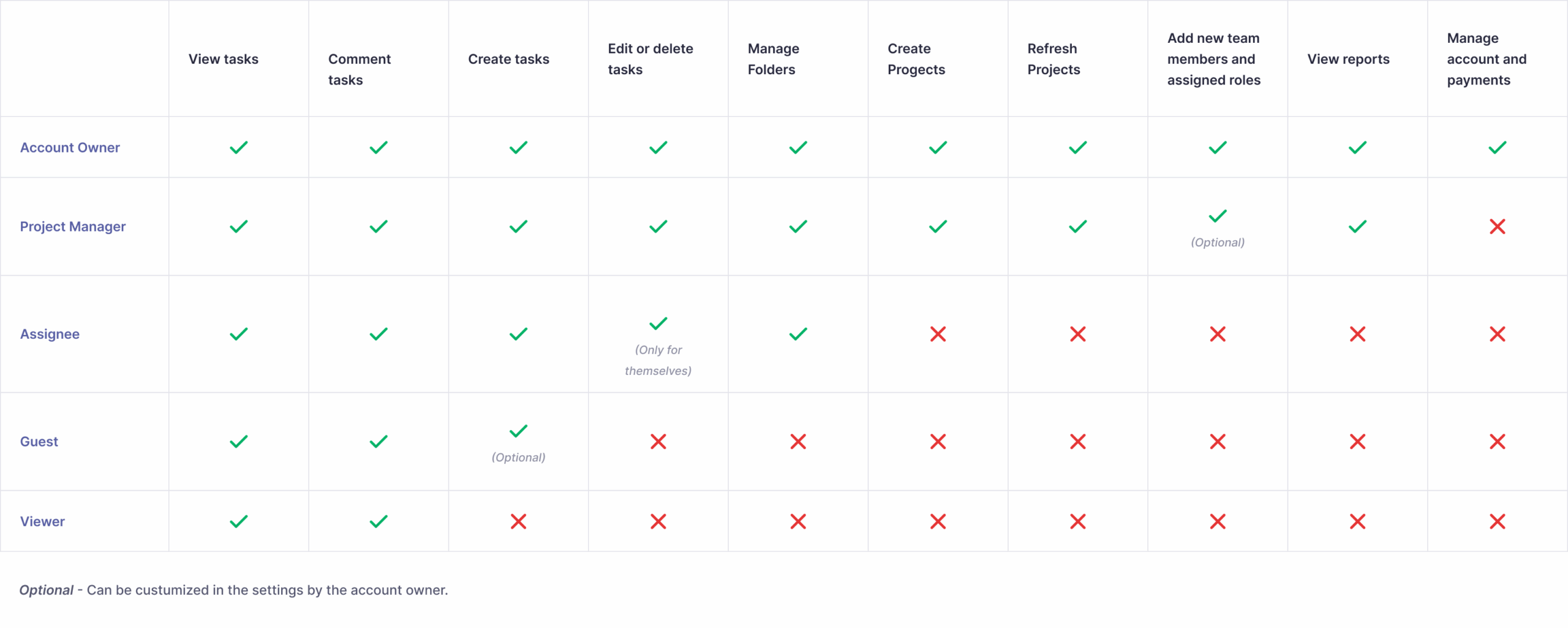Click Account Owner's checkmark under Manage account and payments
The image size is (1568, 628).
pos(1498,148)
